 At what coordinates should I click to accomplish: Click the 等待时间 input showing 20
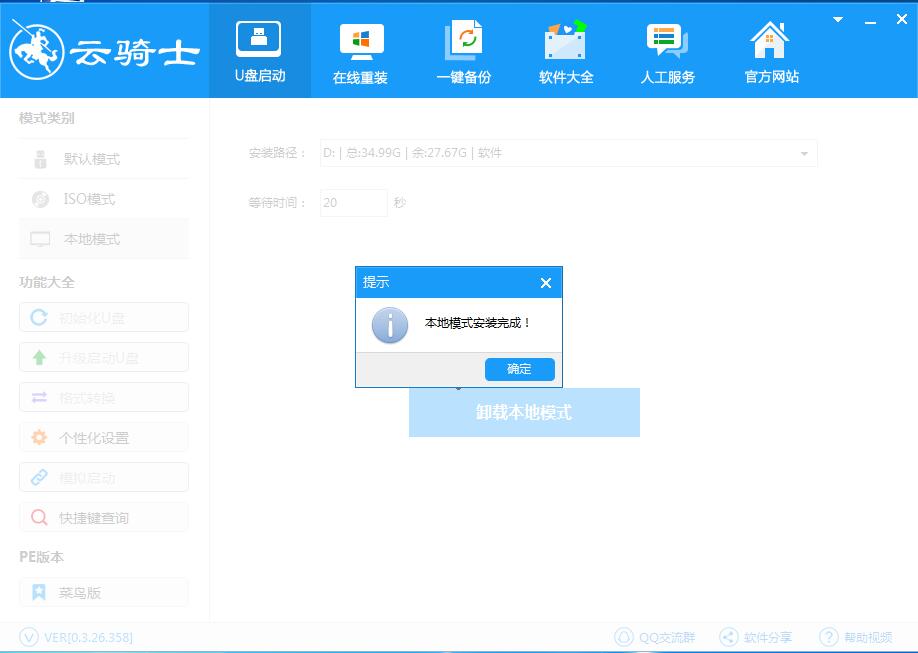point(354,203)
